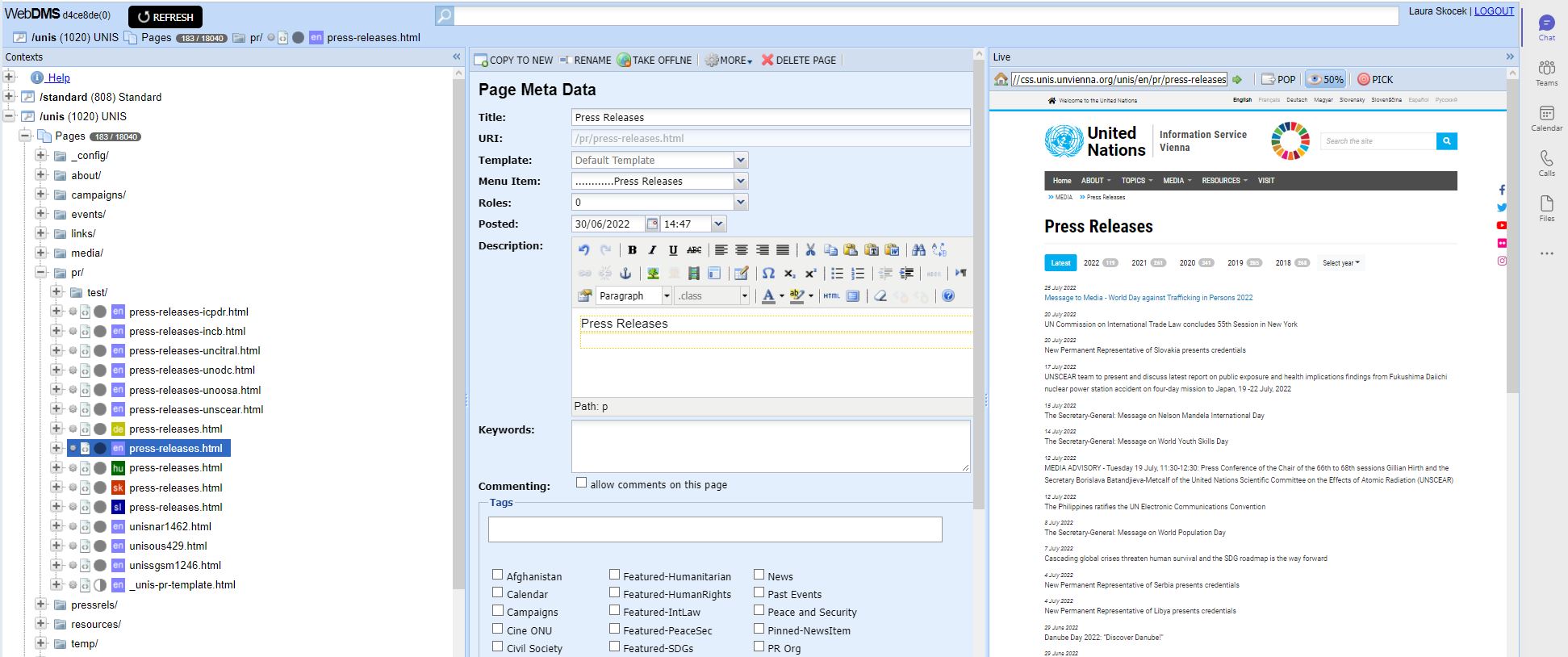Open the Help link in Contexts
Image resolution: width=1568 pixels, height=657 pixels.
pyautogui.click(x=58, y=77)
